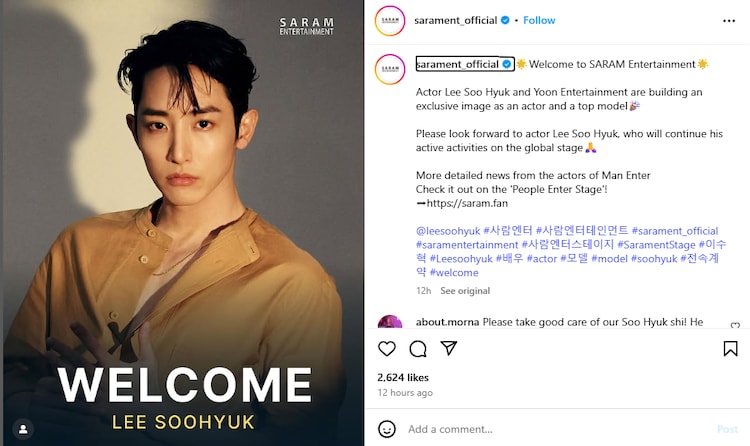Like the about.morna comment heart
750x446 pixels.
[x=735, y=325]
